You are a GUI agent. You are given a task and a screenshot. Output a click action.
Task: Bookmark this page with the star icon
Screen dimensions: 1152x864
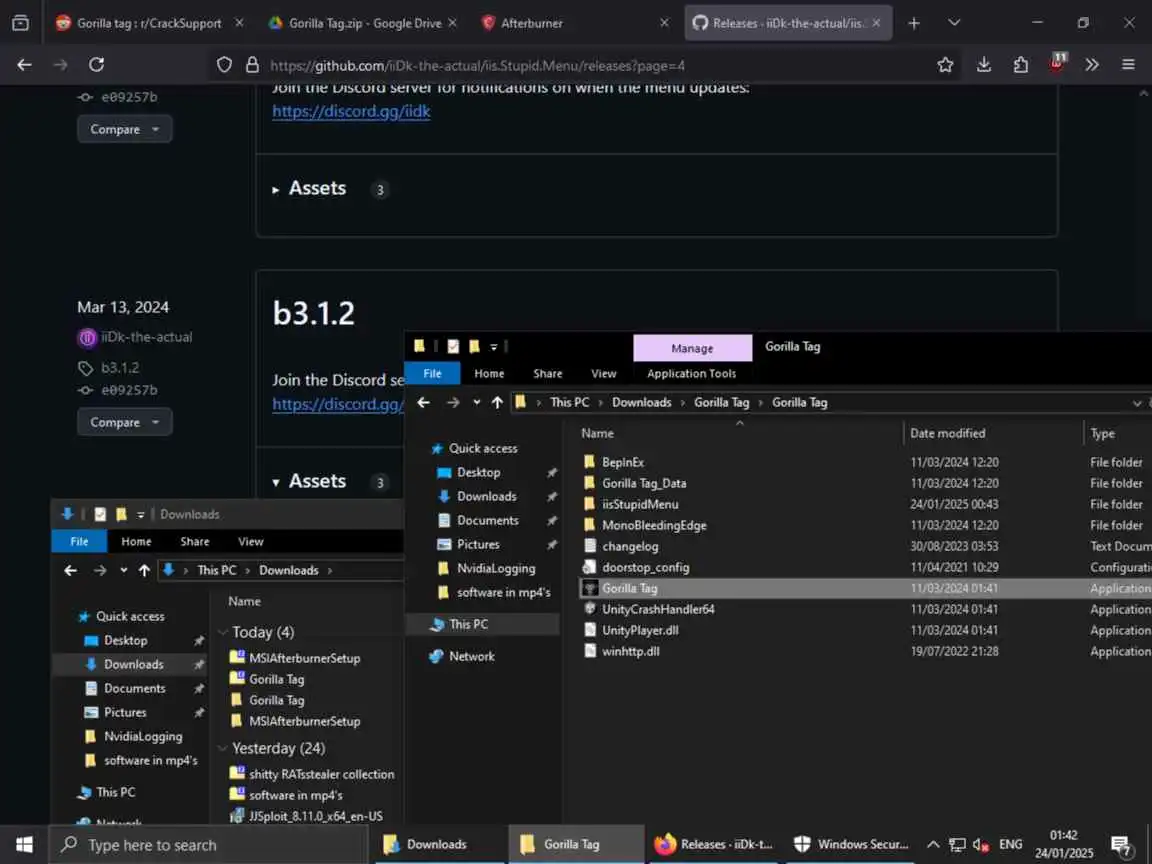[x=945, y=65]
